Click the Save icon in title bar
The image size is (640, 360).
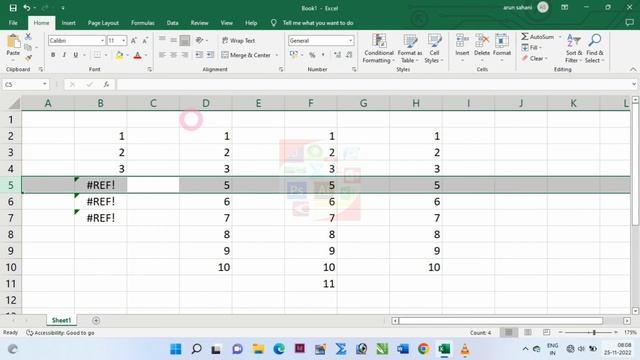pos(13,8)
